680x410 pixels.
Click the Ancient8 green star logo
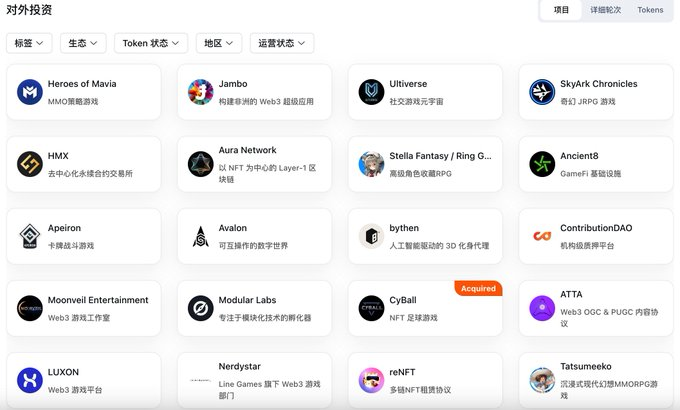[542, 164]
